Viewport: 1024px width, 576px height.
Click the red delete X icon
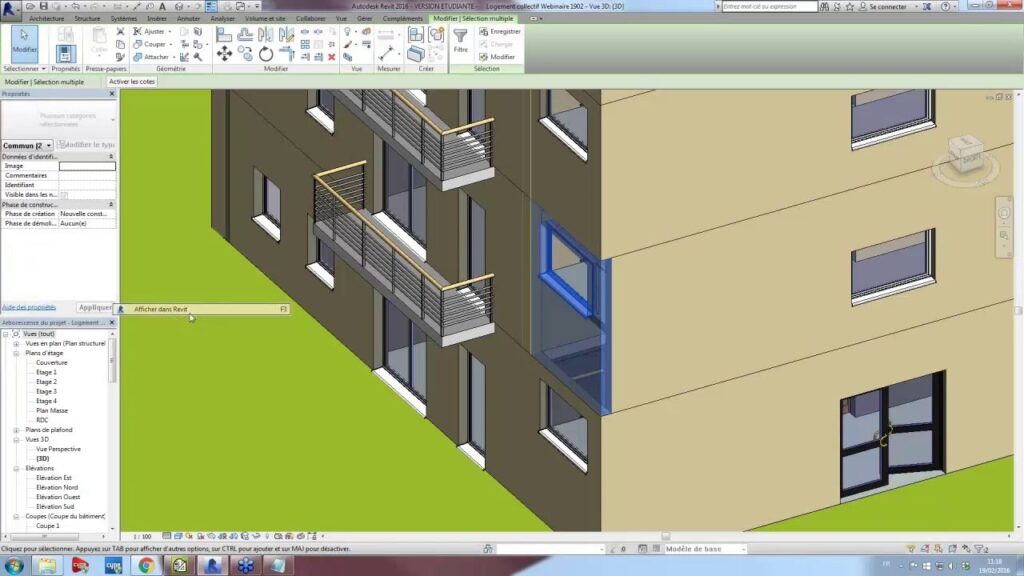pos(332,56)
